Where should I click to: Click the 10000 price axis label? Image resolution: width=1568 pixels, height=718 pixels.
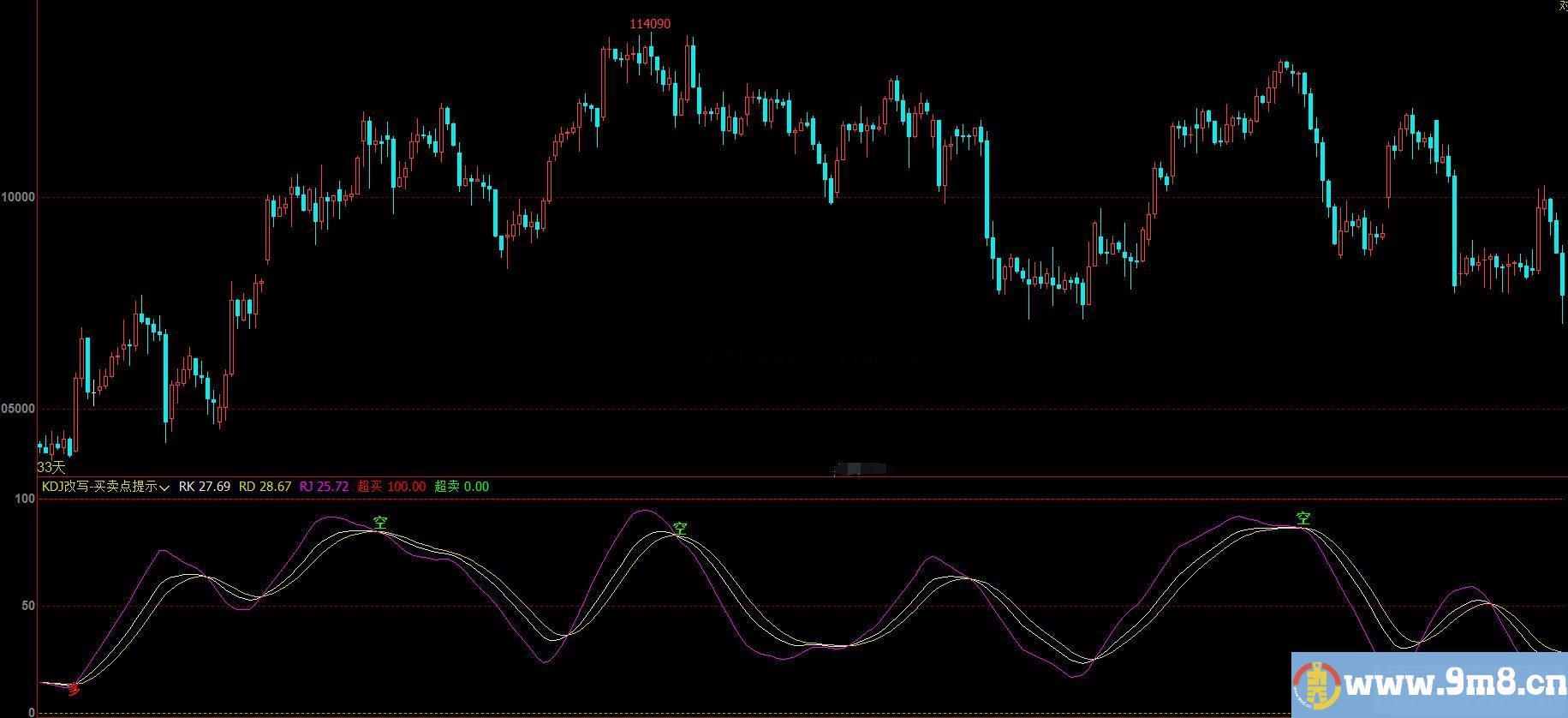coord(18,197)
